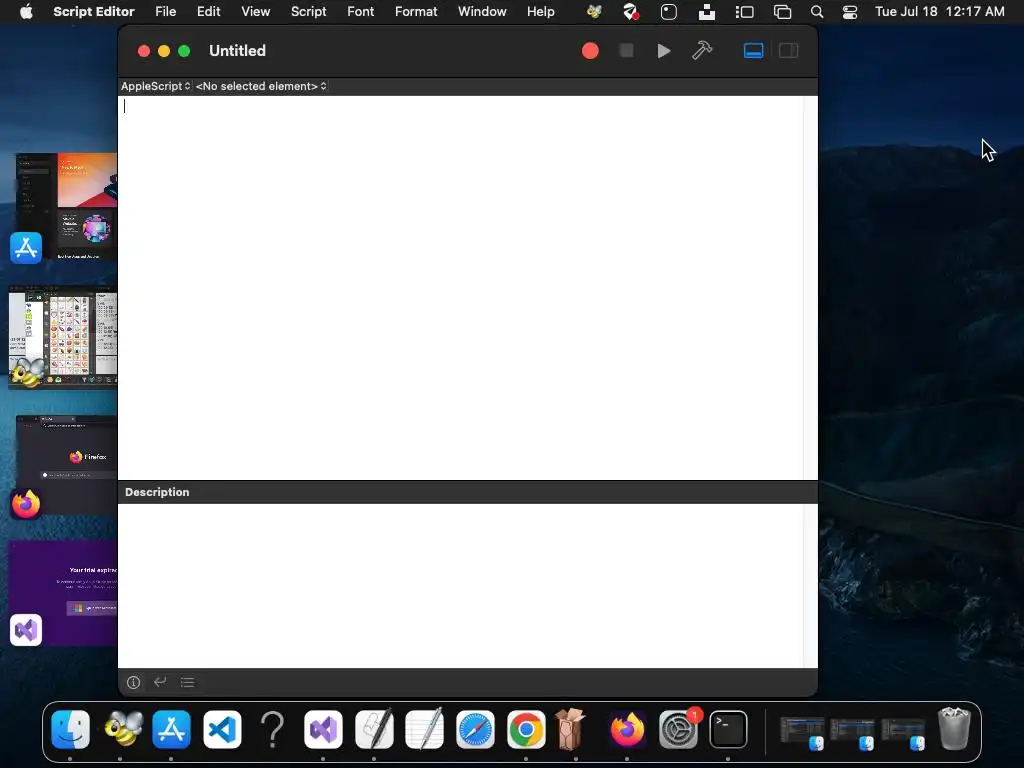Open the File menu
The height and width of the screenshot is (768, 1024).
point(165,12)
